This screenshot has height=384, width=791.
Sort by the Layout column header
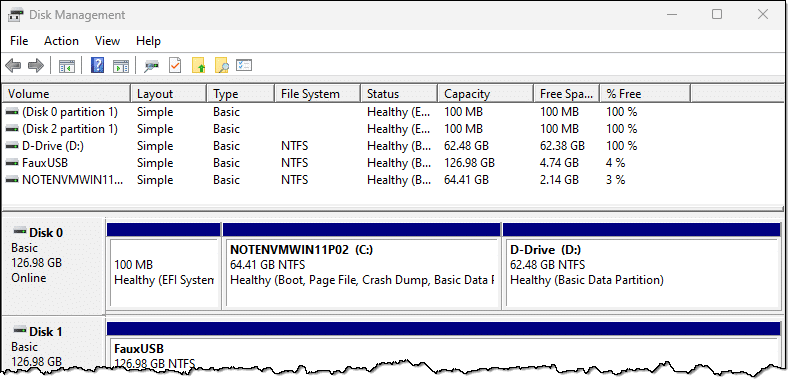169,94
